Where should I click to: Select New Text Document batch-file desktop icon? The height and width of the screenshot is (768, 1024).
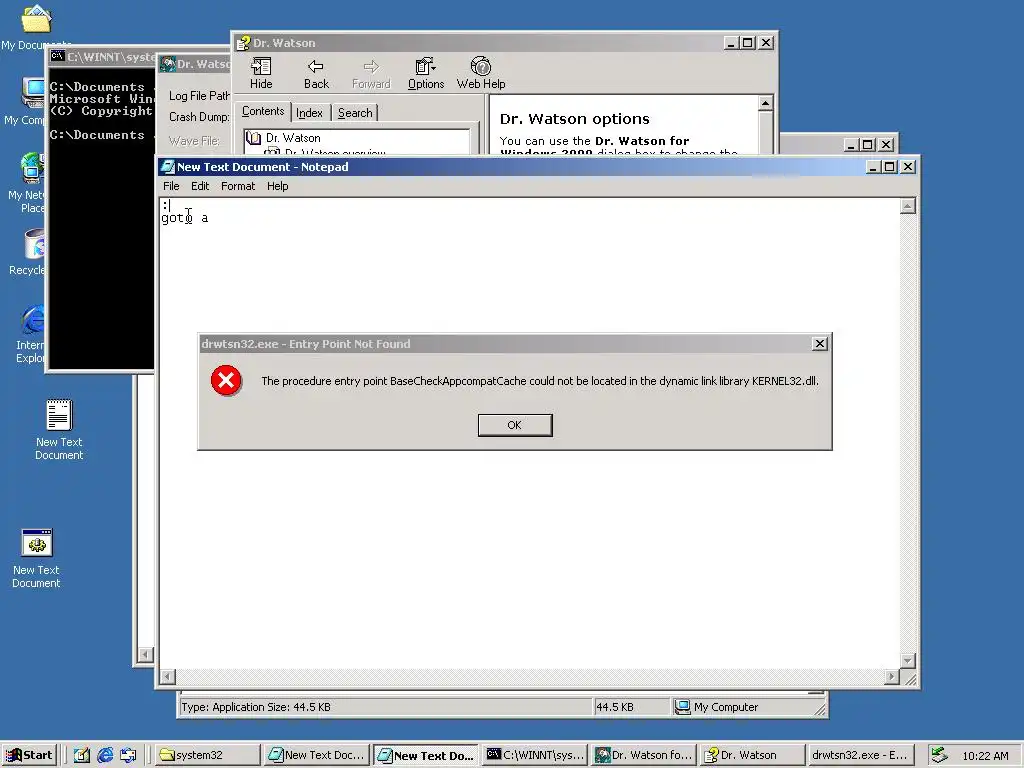pos(36,558)
